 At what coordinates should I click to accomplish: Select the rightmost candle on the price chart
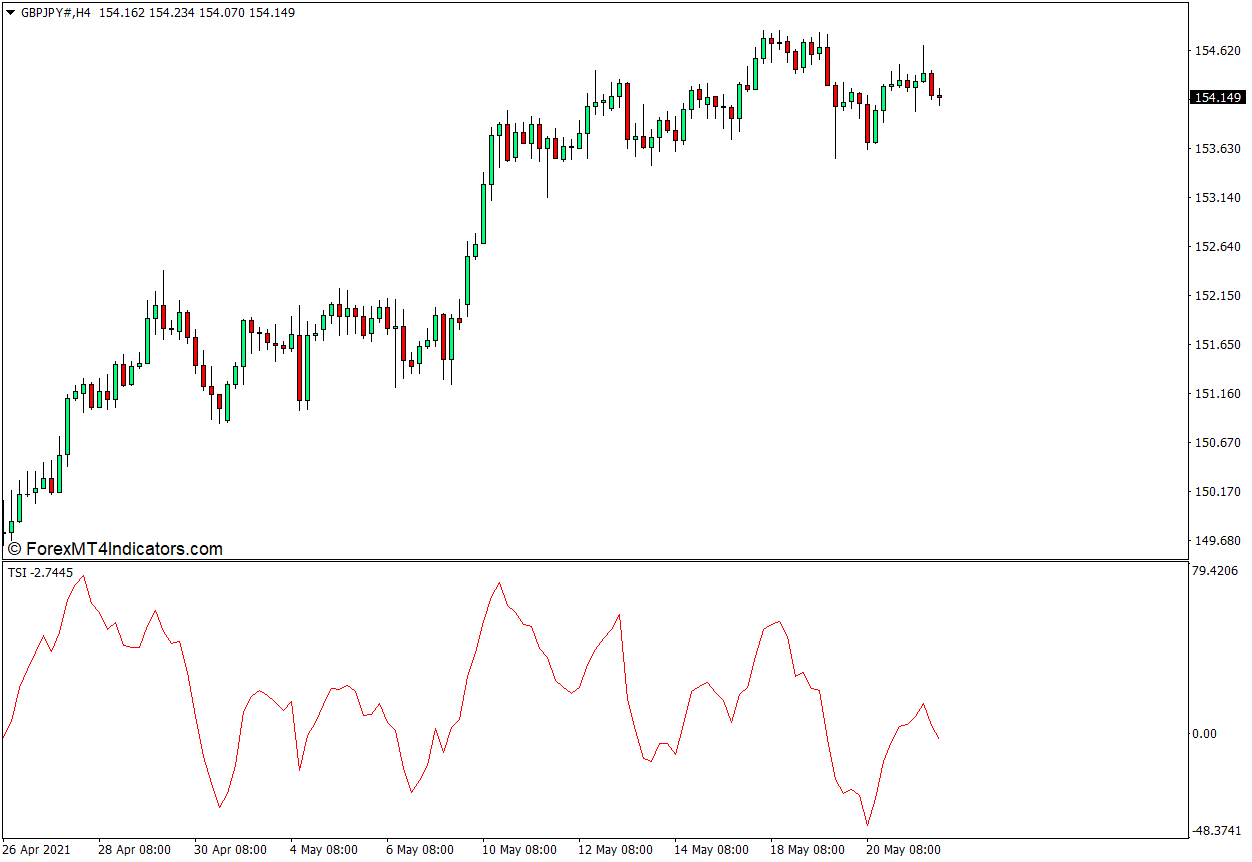939,98
